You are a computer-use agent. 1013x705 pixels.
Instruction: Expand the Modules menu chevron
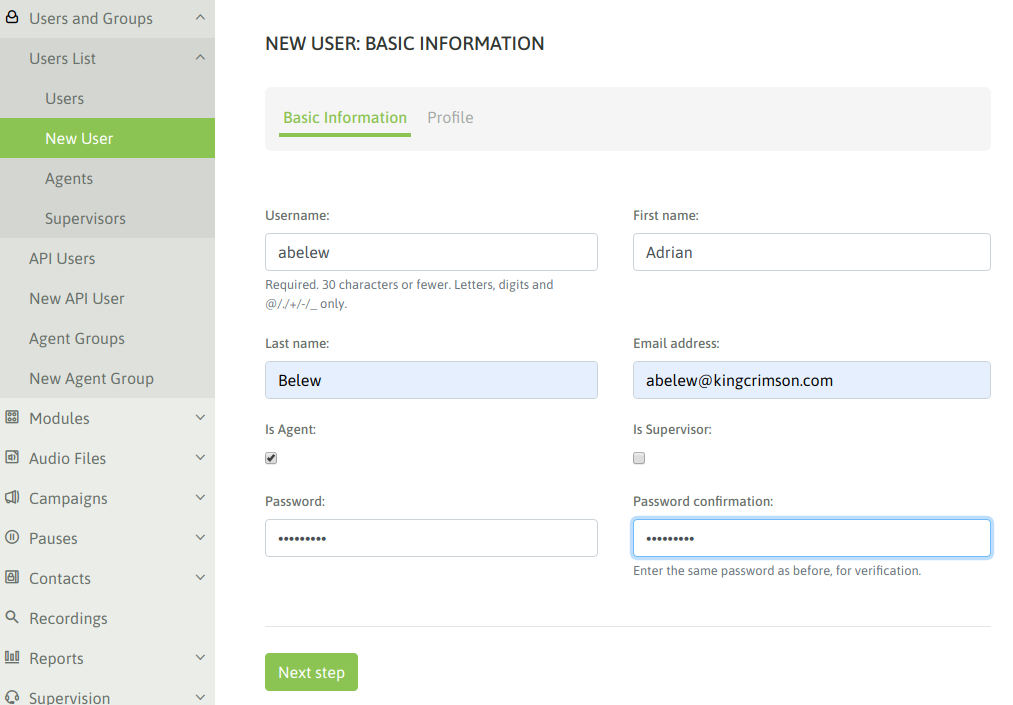click(x=200, y=417)
